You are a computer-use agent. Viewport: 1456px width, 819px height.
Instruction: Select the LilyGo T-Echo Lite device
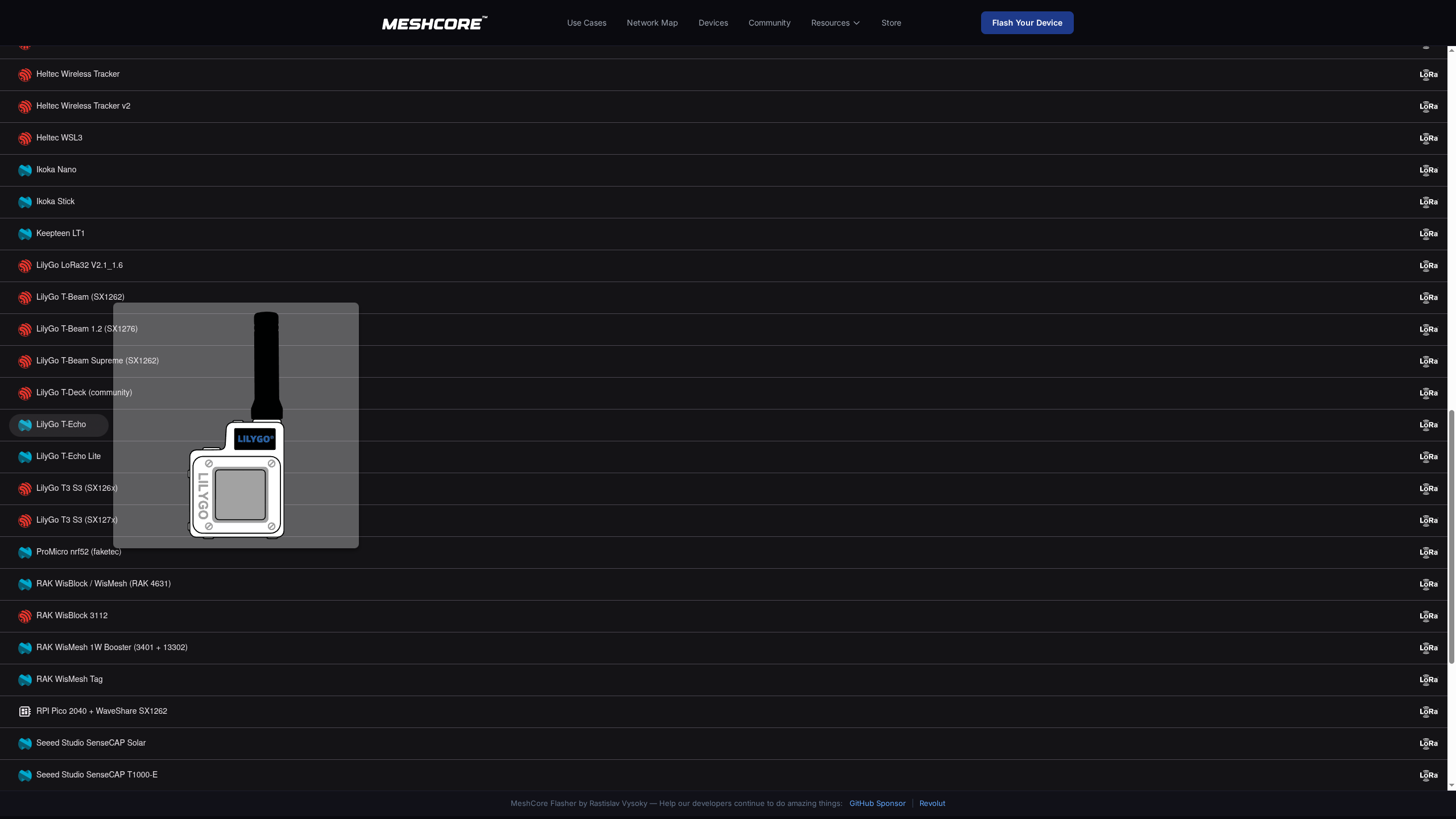[68, 456]
